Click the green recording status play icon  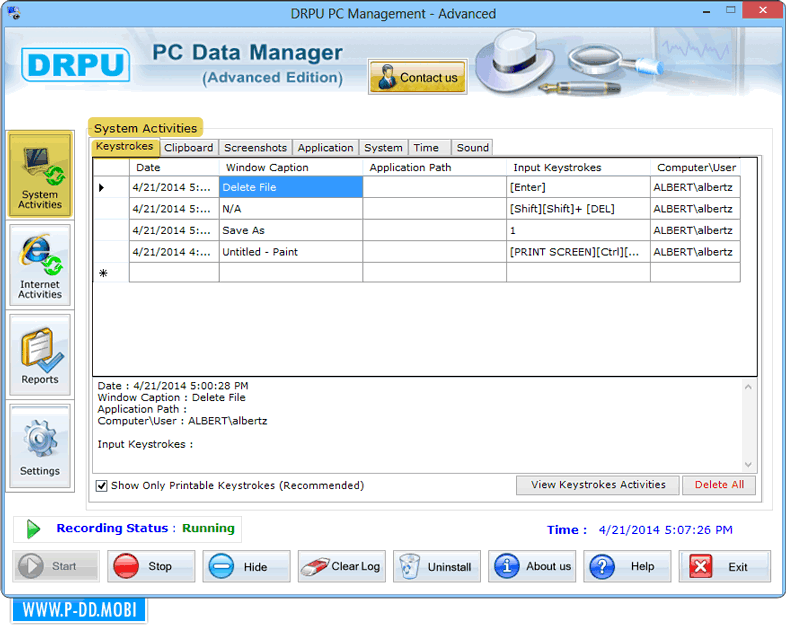tap(33, 529)
